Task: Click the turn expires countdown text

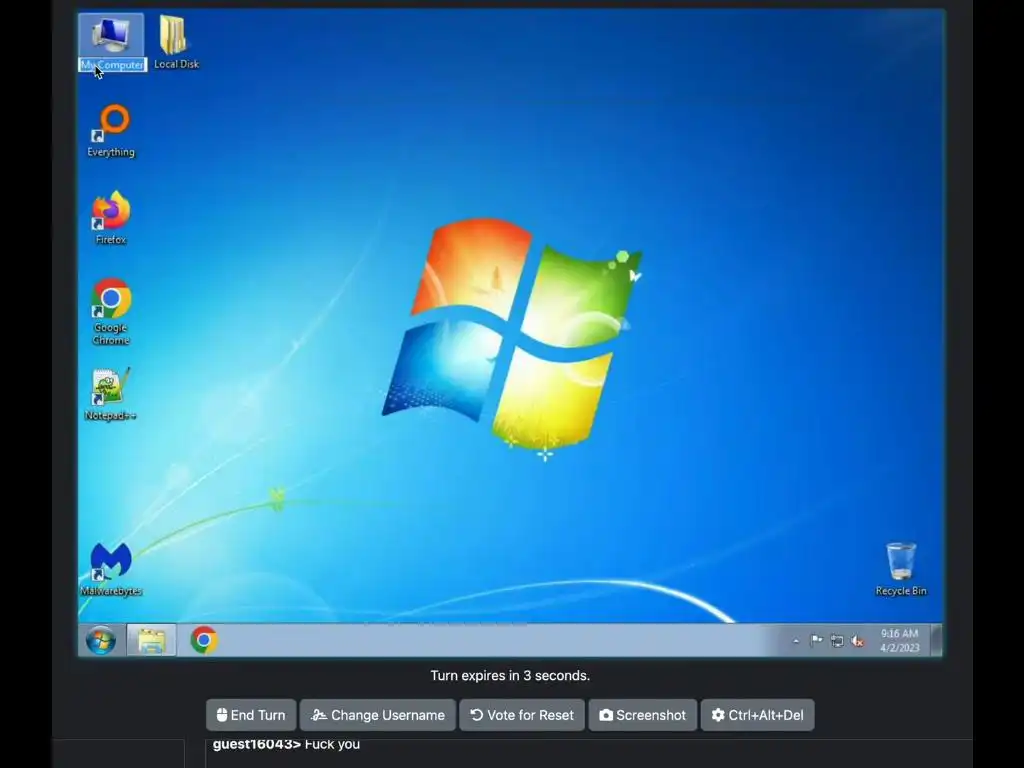Action: click(510, 675)
